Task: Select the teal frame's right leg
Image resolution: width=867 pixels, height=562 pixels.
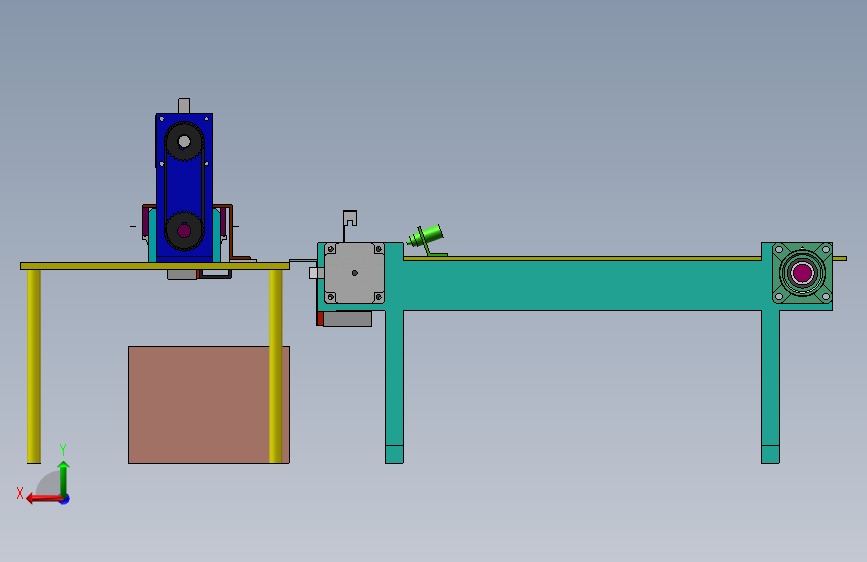Action: 770,387
